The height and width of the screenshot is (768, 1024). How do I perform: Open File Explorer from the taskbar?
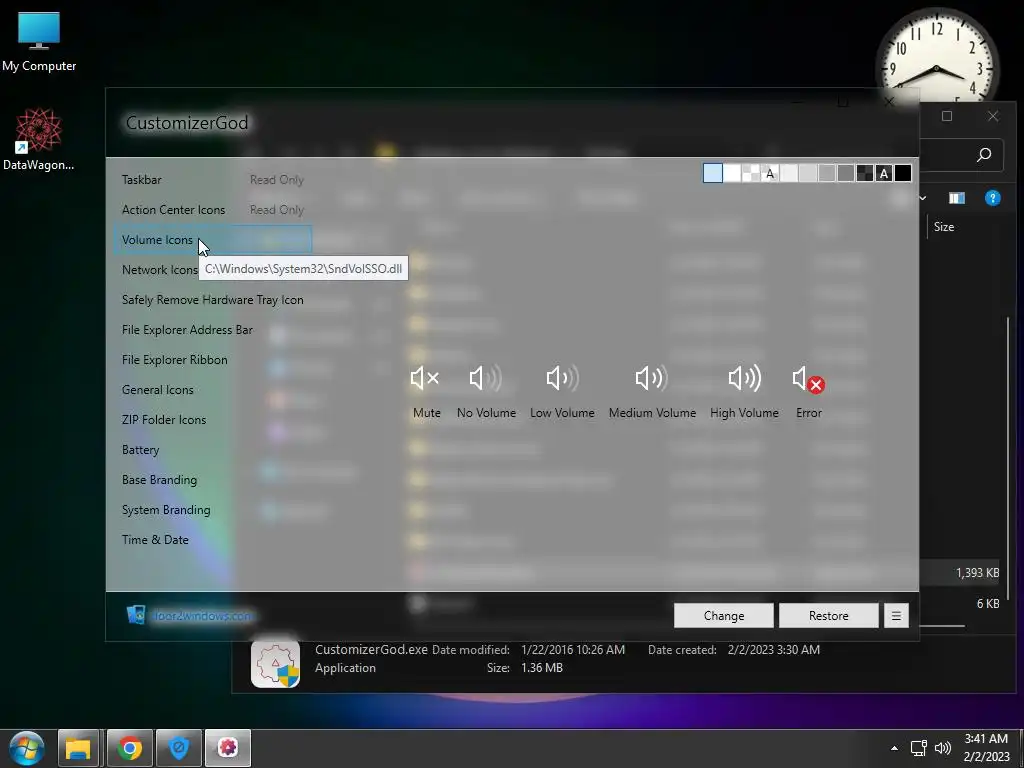(x=78, y=748)
